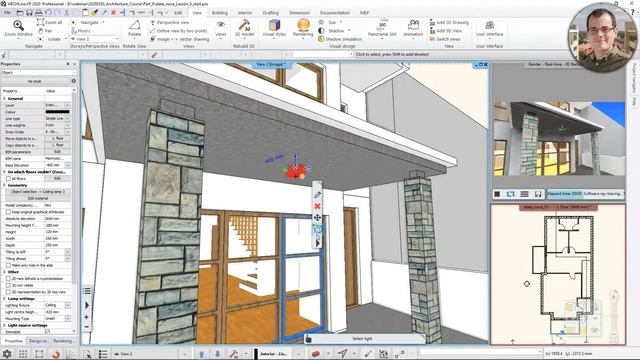Toggle the first checkbox under Other section
This screenshot has height=360, width=640.
coord(8,278)
